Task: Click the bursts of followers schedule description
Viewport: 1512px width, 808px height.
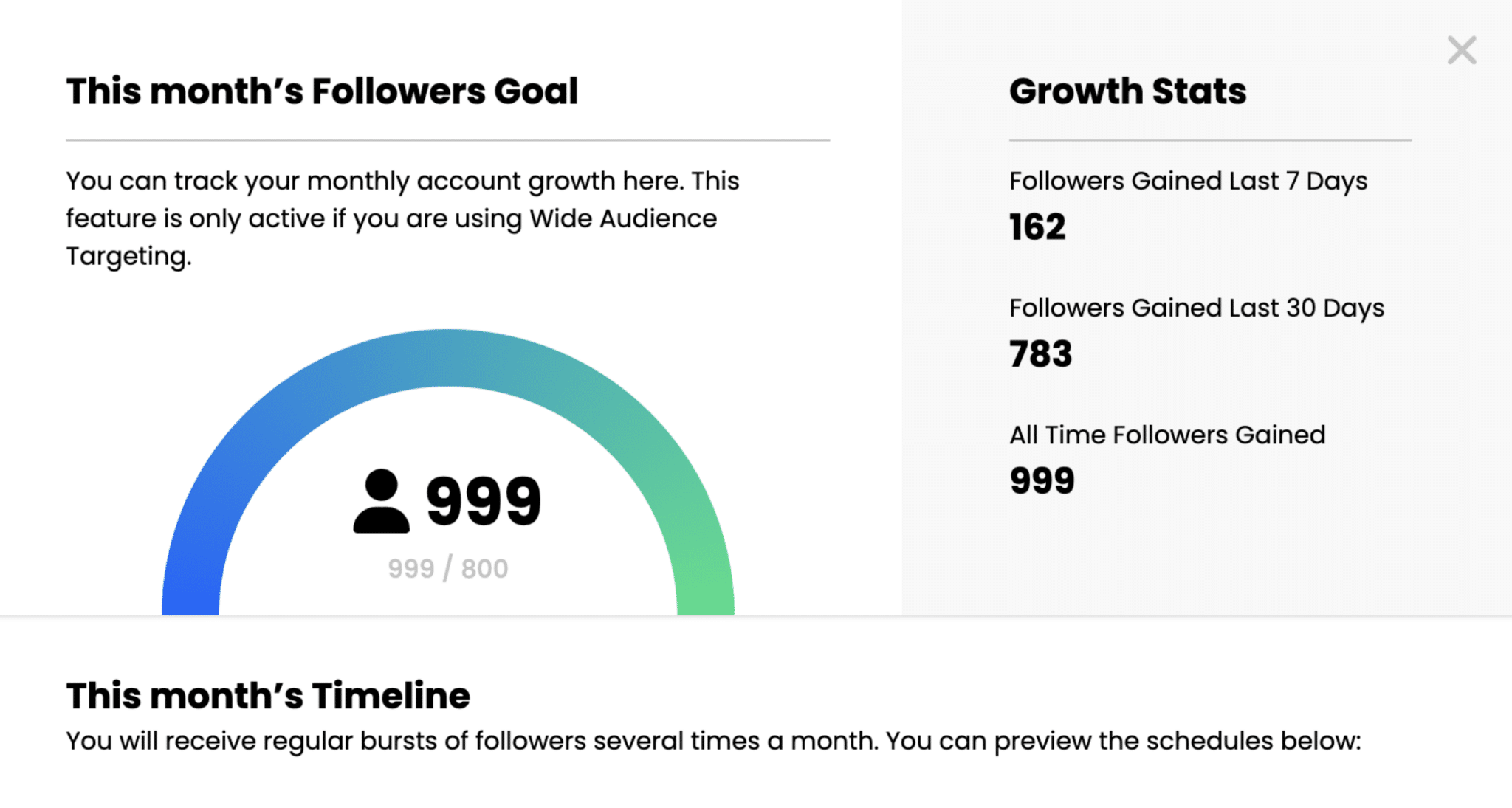Action: [713, 741]
